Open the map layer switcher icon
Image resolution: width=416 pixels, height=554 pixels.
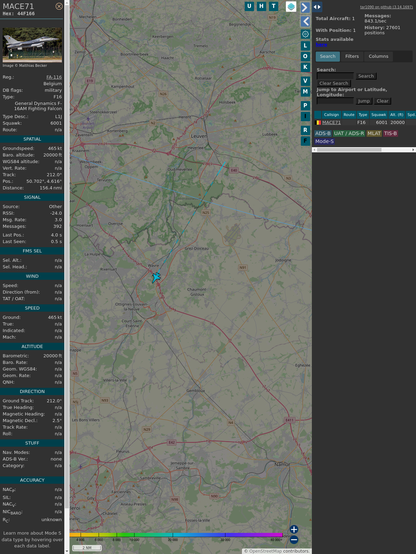click(x=291, y=6)
